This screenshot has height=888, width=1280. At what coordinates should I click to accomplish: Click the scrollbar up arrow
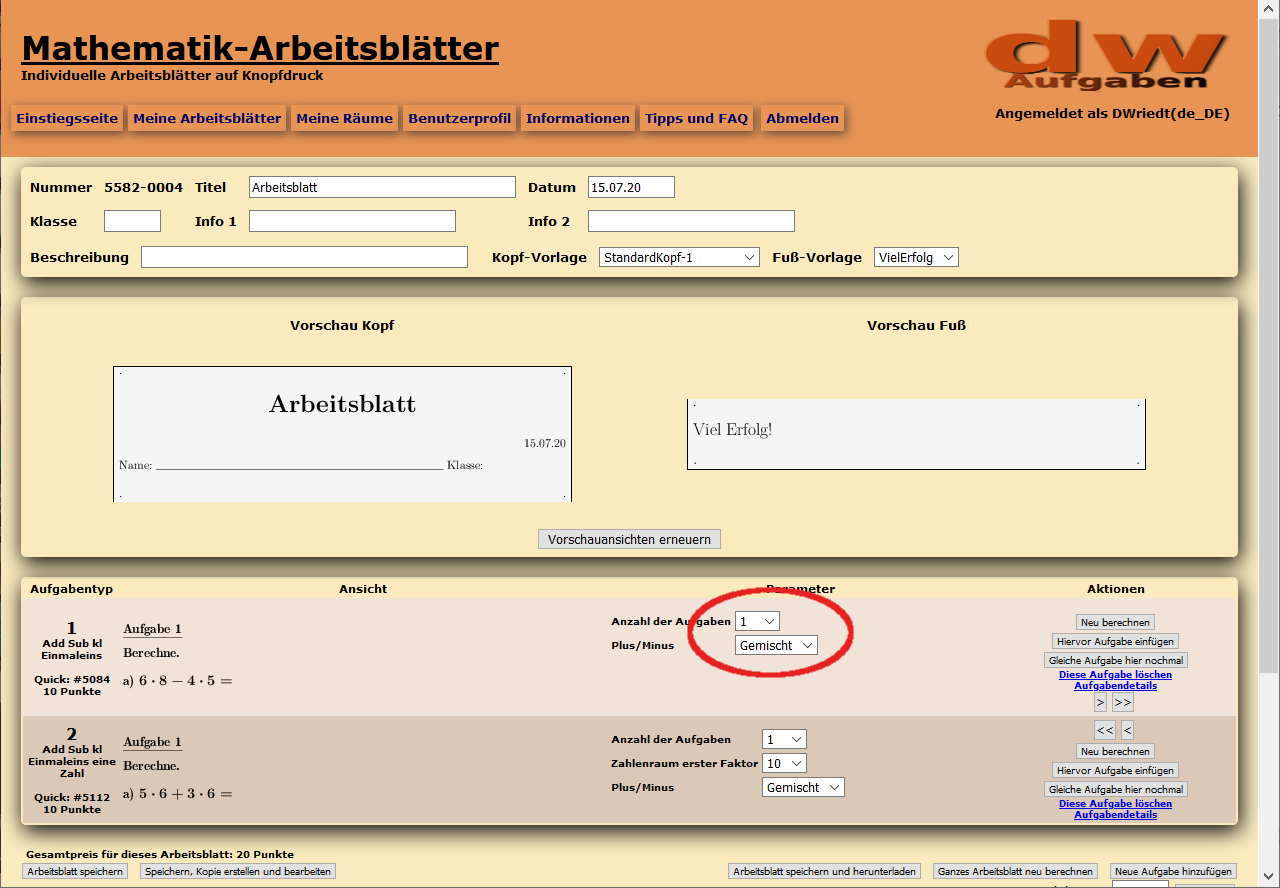(x=1270, y=8)
